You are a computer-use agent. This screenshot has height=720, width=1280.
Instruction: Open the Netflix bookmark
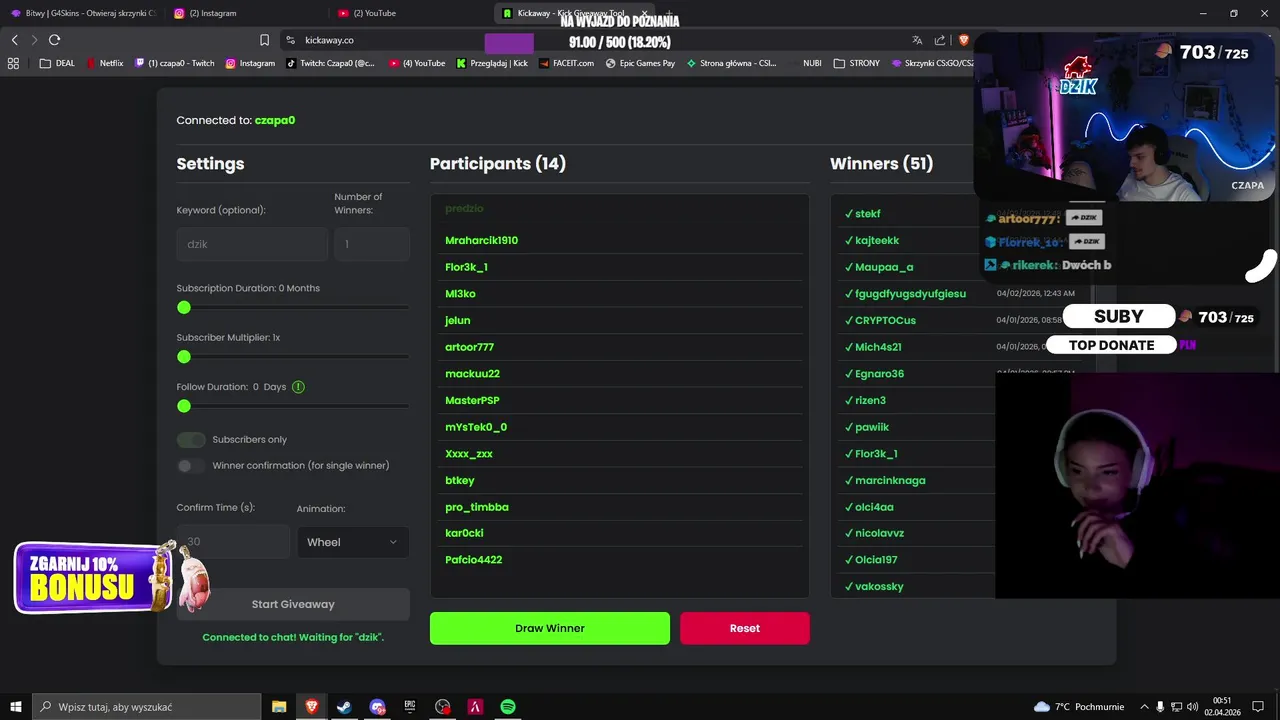[x=105, y=63]
